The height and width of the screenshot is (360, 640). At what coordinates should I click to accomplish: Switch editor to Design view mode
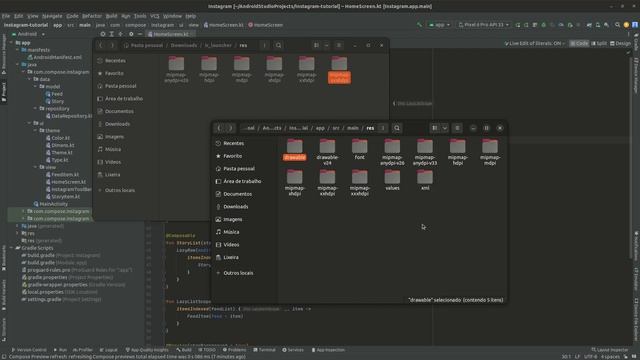pyautogui.click(x=620, y=43)
